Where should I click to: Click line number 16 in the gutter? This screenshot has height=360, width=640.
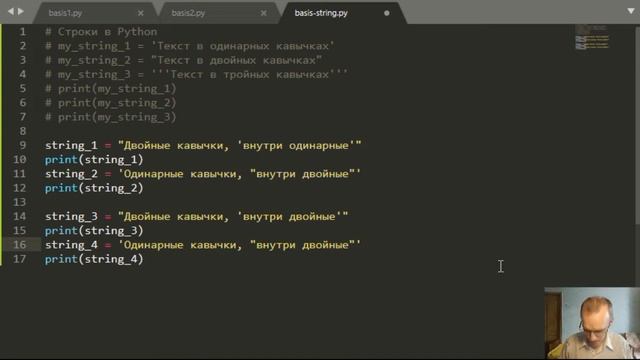pyautogui.click(x=20, y=244)
